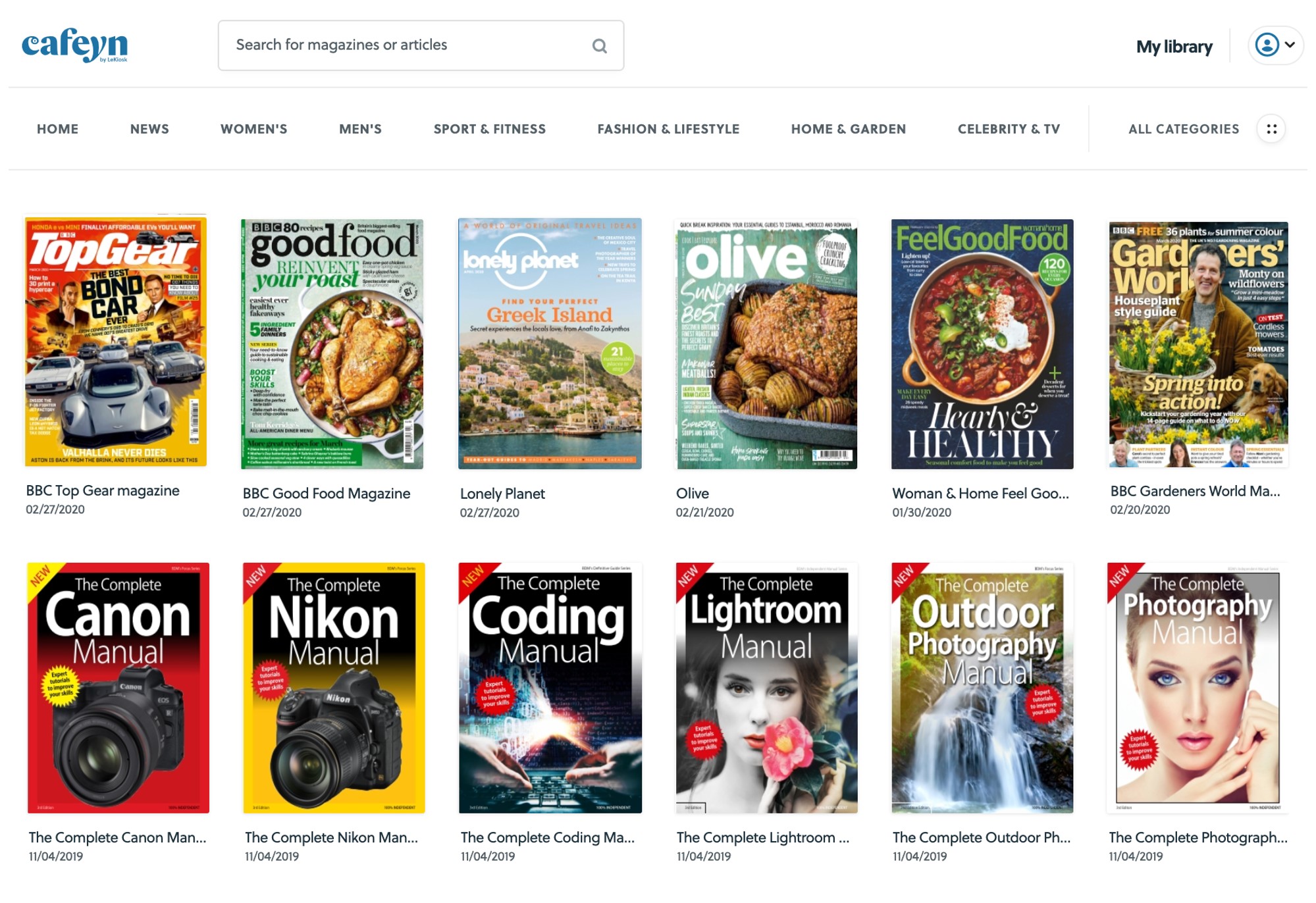The width and height of the screenshot is (1316, 903).
Task: Open the News category
Action: coord(149,129)
